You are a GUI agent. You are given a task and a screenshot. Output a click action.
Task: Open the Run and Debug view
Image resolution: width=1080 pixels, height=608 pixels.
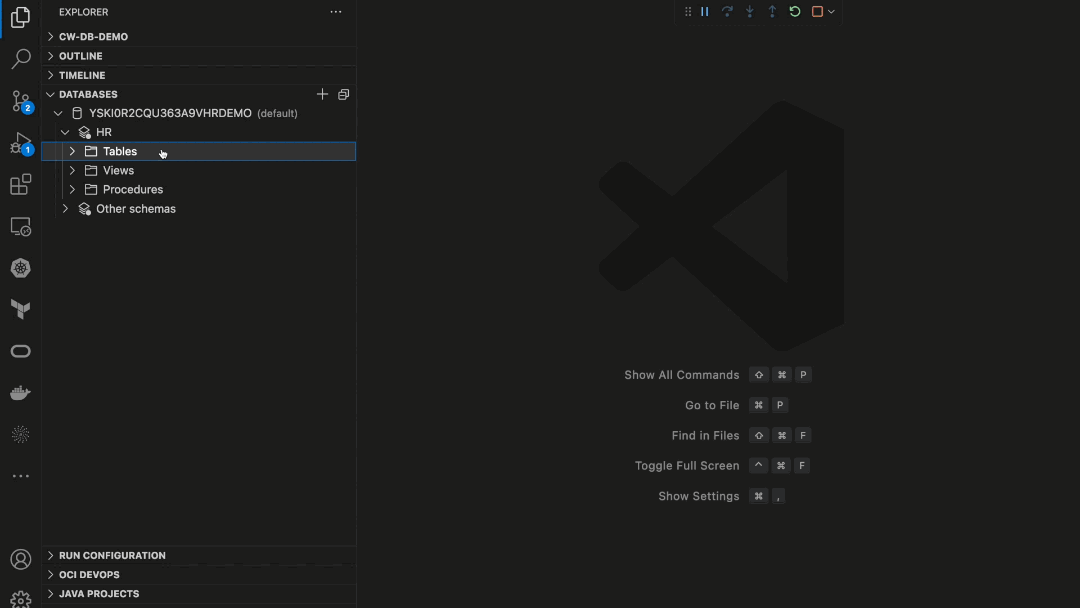click(x=20, y=143)
